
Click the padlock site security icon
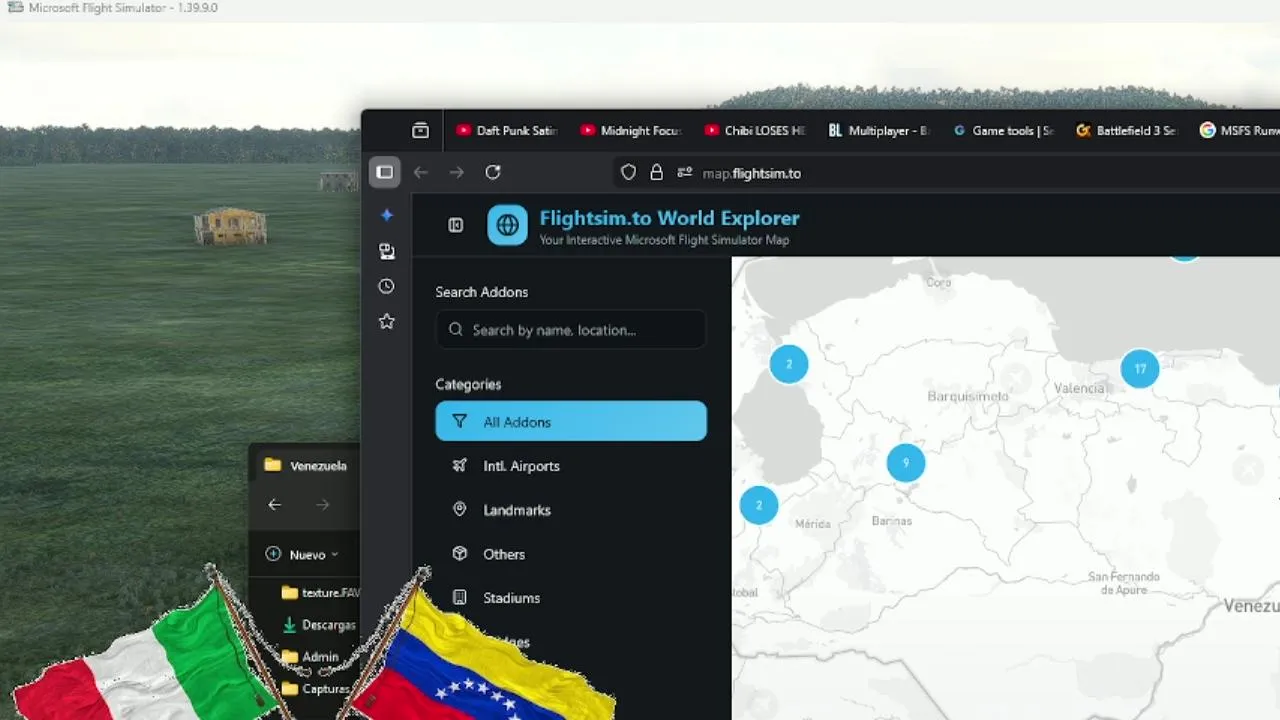(x=656, y=173)
